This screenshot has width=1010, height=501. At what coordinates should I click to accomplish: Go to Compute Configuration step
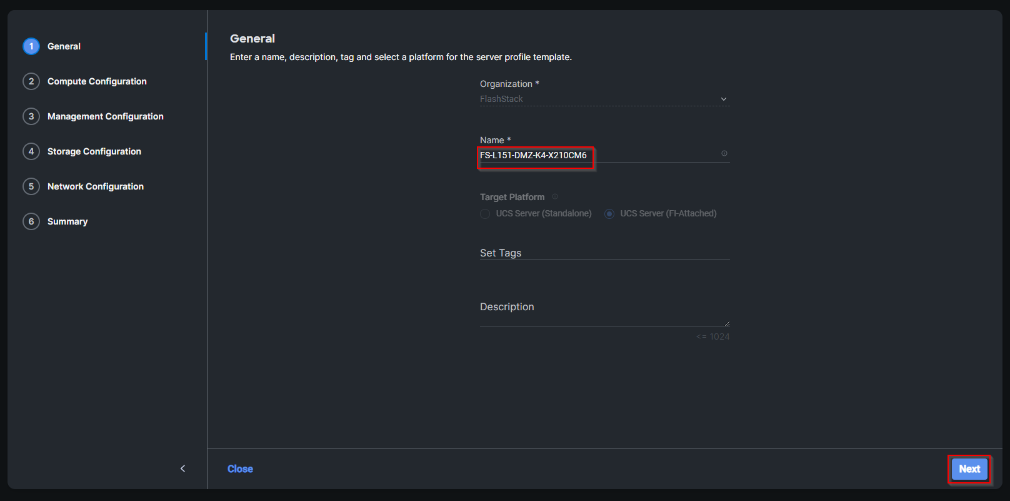[x=97, y=82]
